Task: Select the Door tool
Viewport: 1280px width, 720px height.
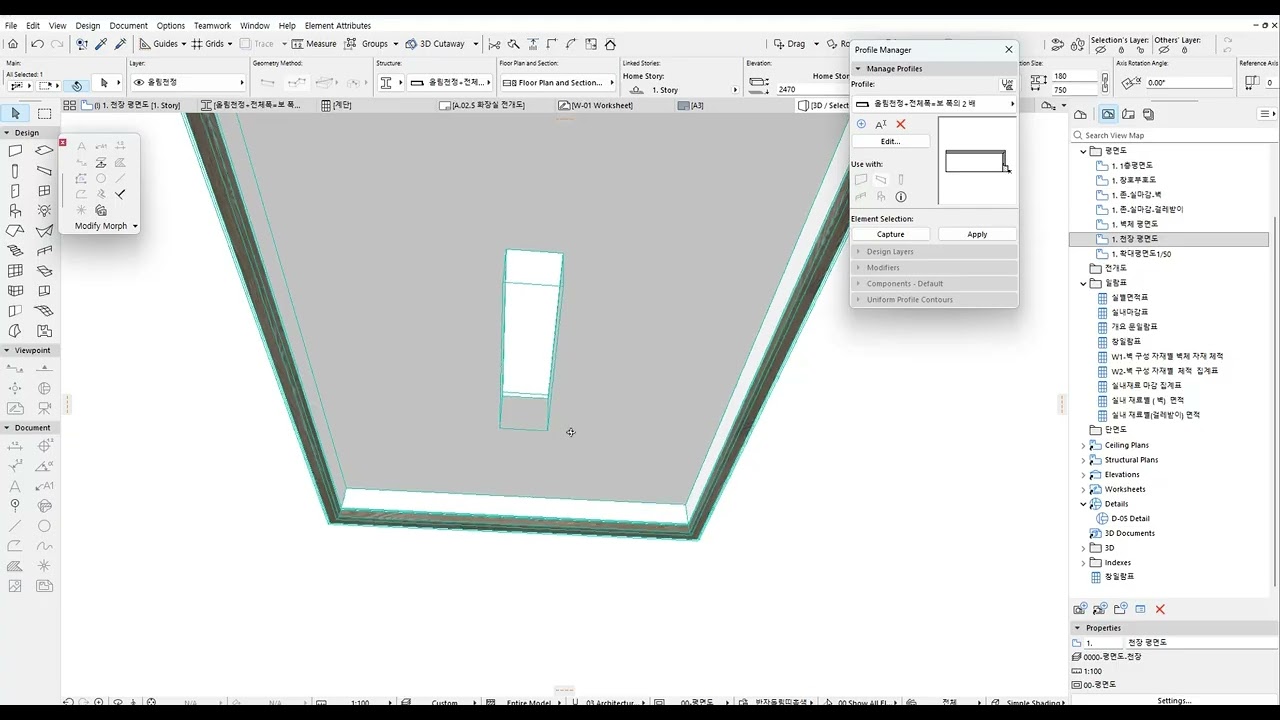Action: (x=15, y=191)
